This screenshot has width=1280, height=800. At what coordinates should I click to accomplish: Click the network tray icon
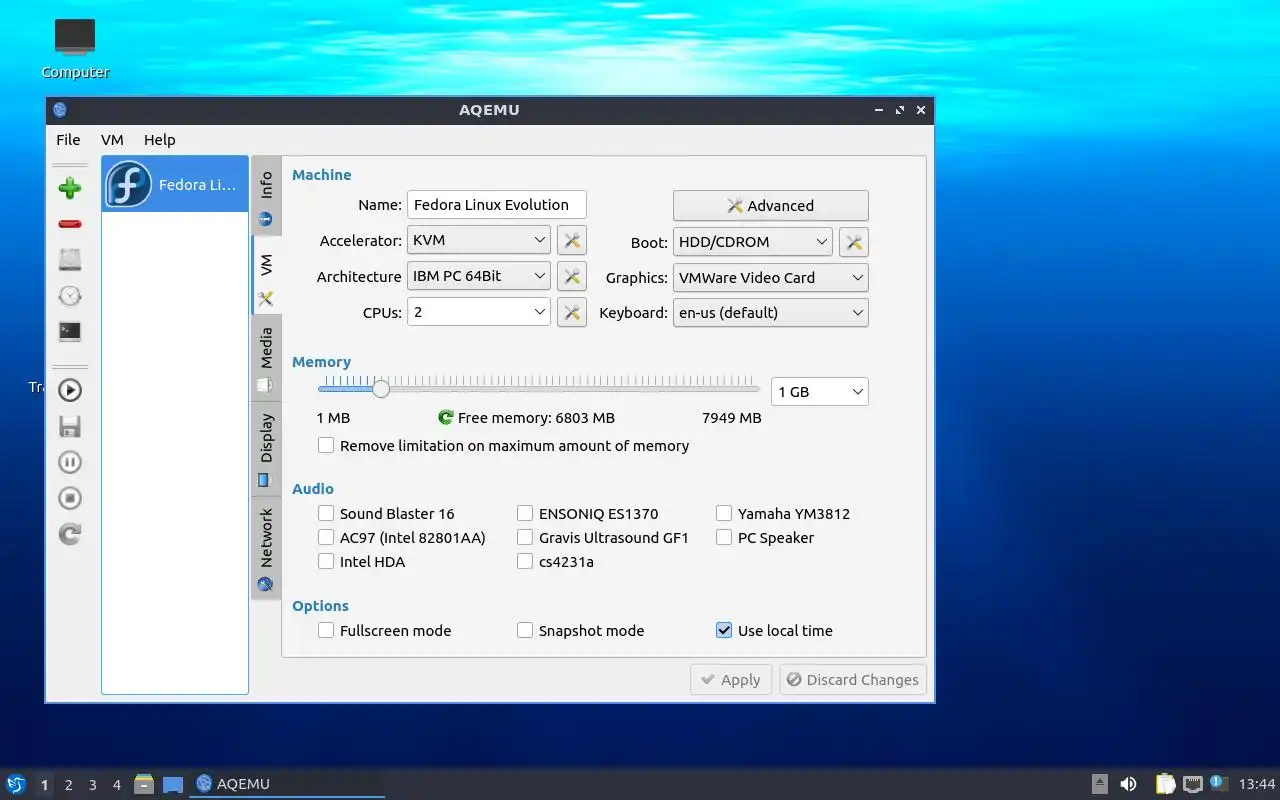(1192, 784)
